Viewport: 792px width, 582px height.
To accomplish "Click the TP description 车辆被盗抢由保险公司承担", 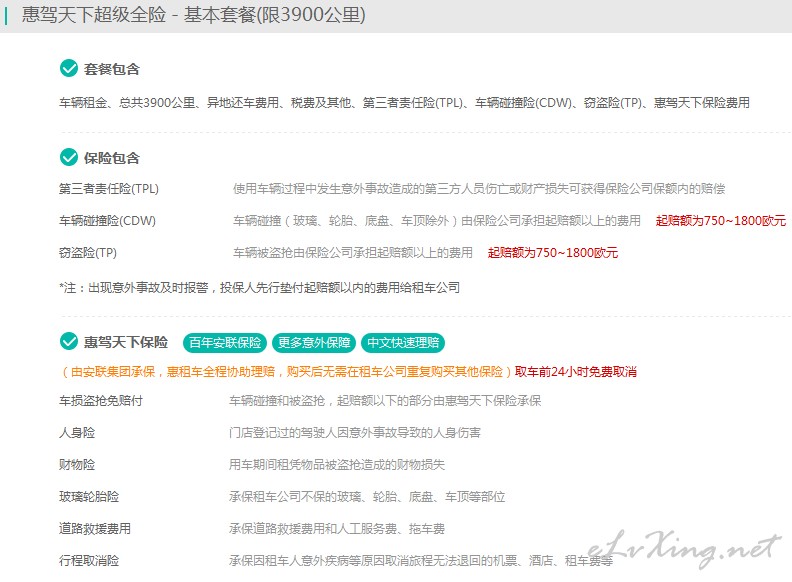I will tap(353, 253).
